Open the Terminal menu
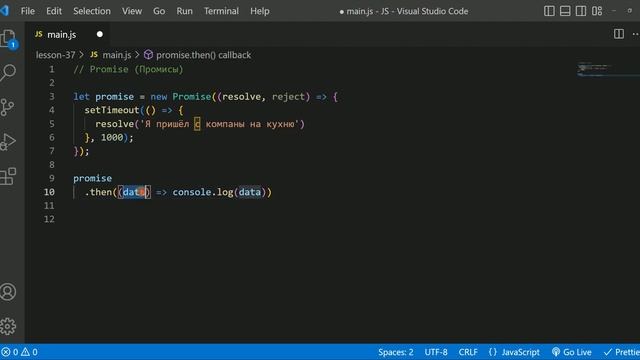Viewport: 640px width, 360px height. pos(221,11)
